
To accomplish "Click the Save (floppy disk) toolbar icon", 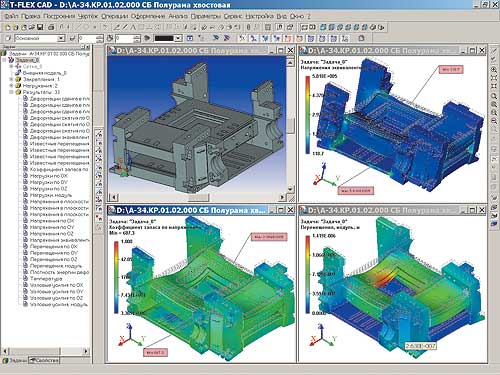I will click(40, 27).
